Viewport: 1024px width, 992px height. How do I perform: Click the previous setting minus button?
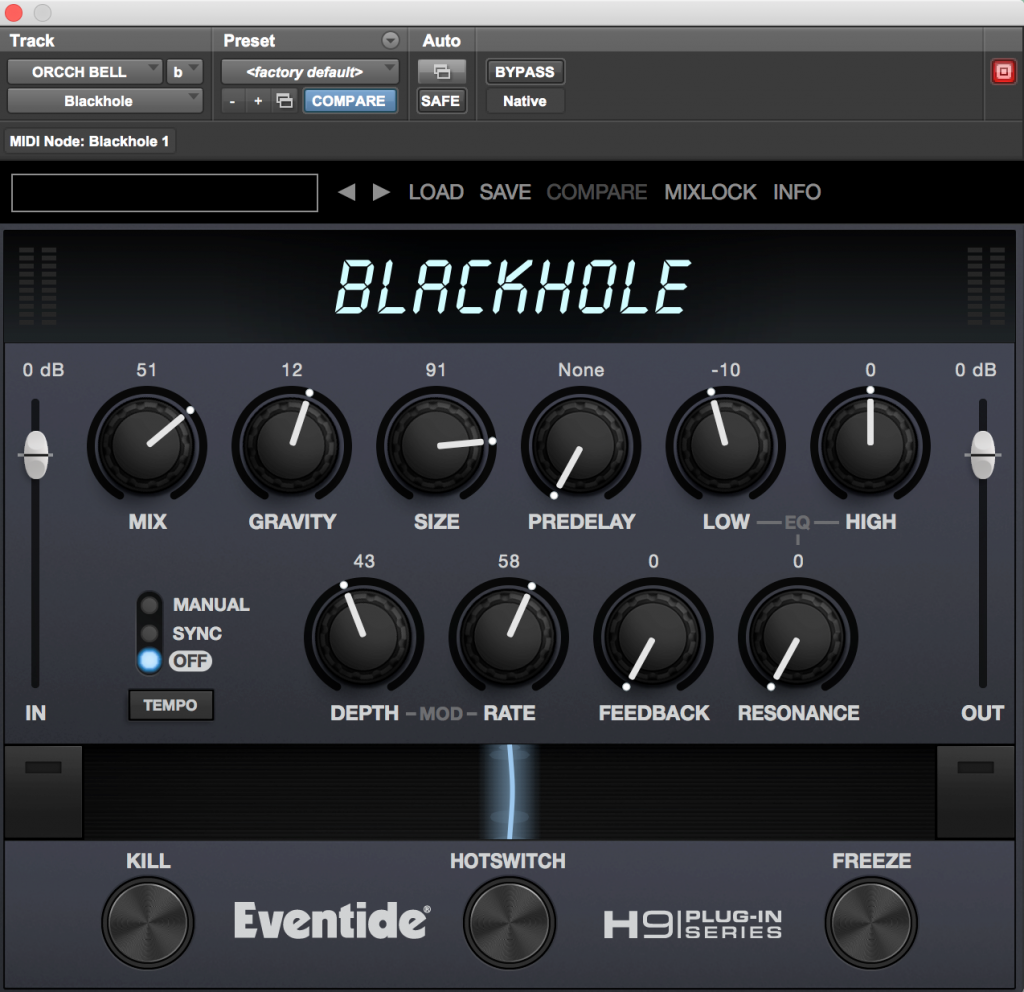232,101
